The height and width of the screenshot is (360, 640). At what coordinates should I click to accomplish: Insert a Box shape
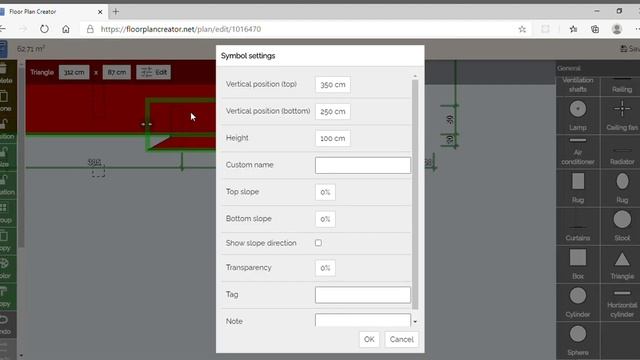578,264
